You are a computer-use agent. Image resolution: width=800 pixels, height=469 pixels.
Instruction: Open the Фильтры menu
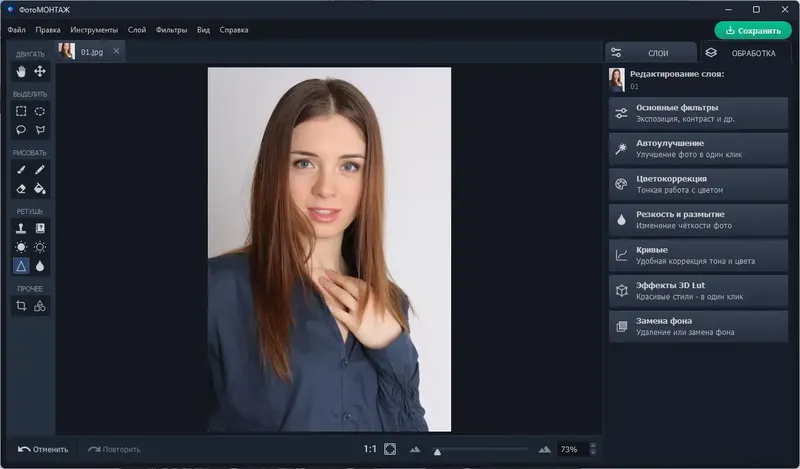coord(171,30)
